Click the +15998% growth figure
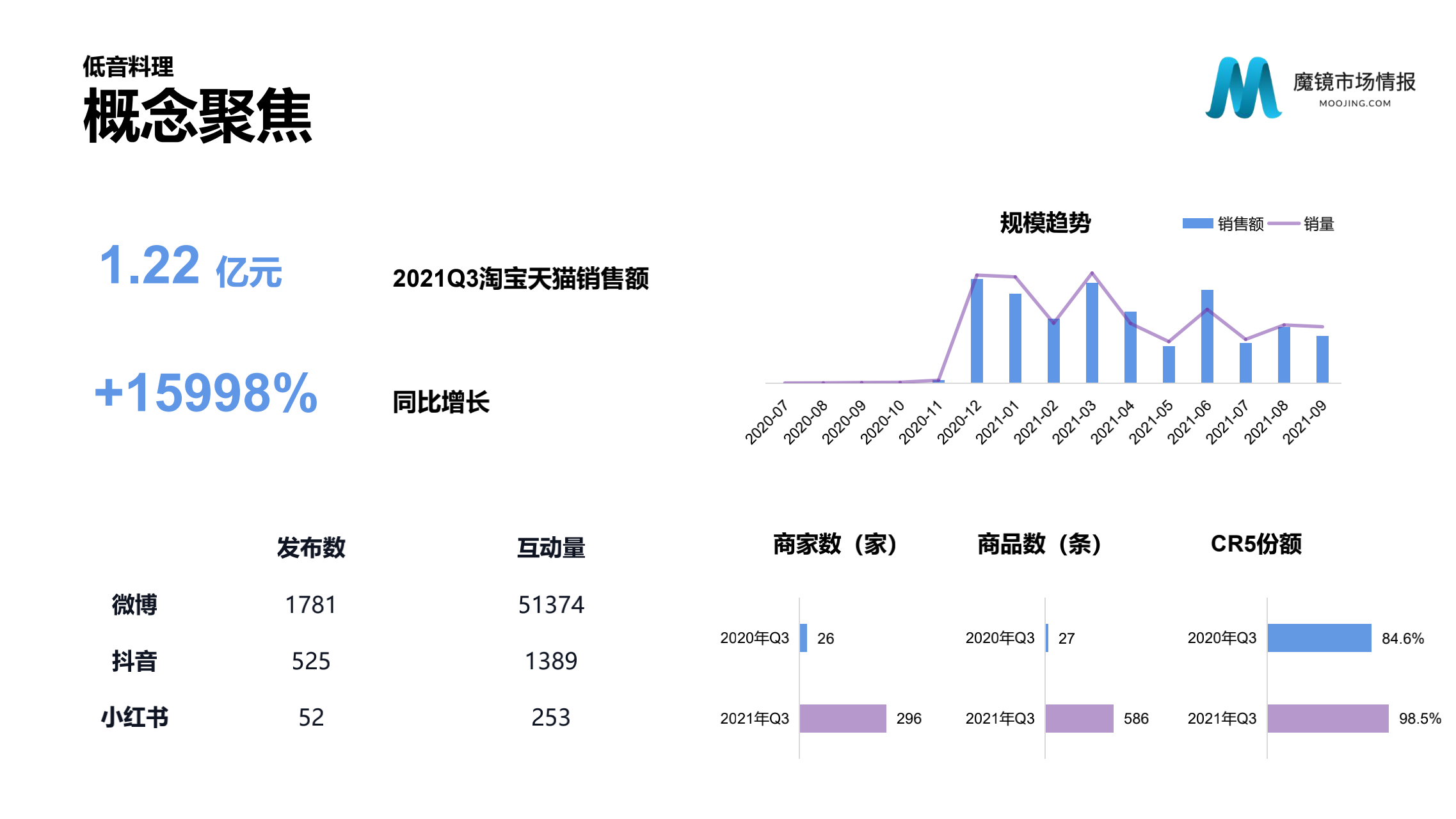1456x819 pixels. 205,393
